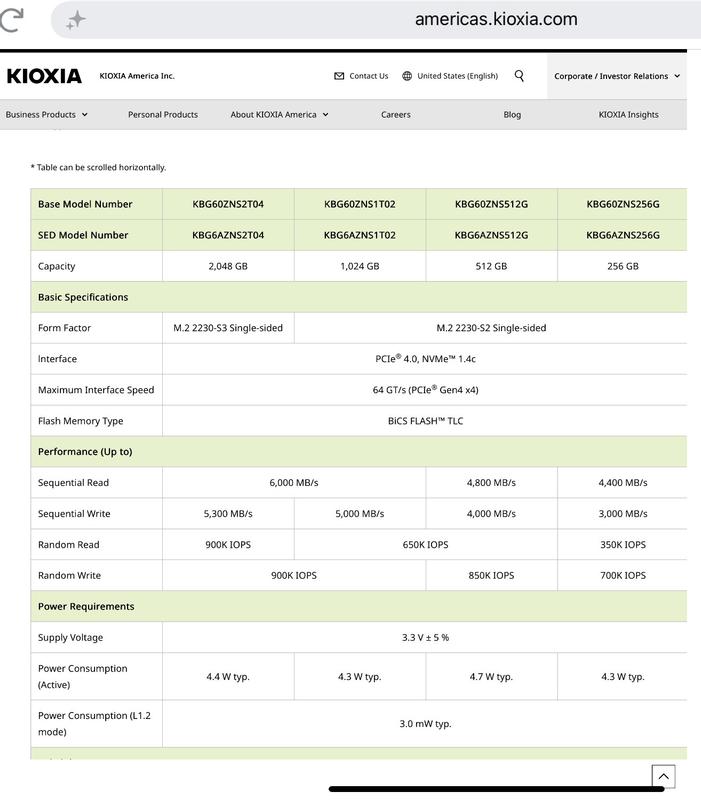The height and width of the screenshot is (800, 701).
Task: Click 'Table can be scrolled horizontally' note
Action: coord(98,167)
